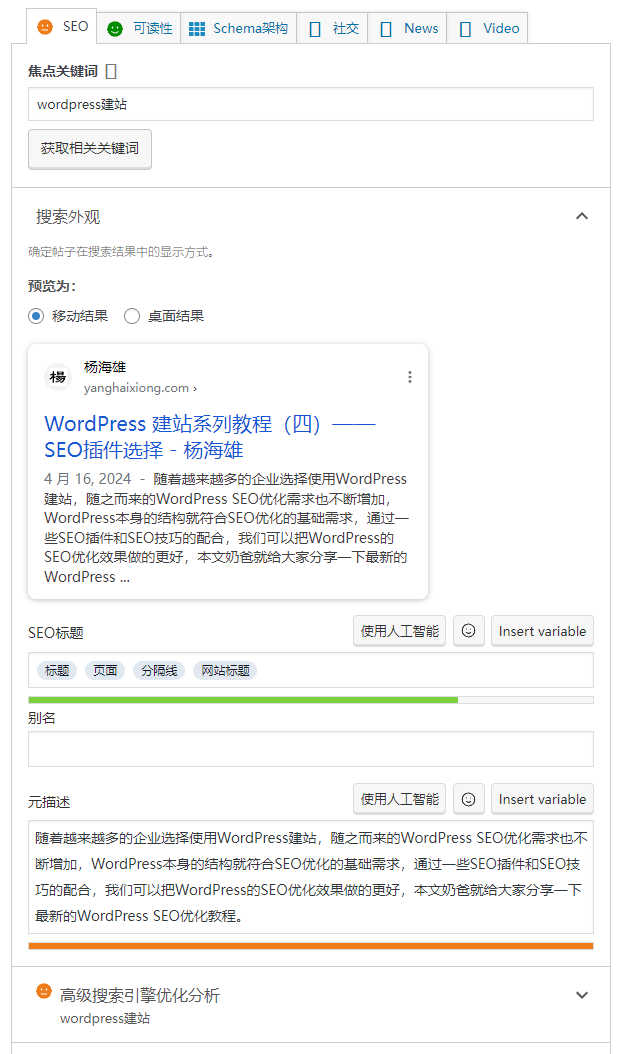The height and width of the screenshot is (1054, 644).
Task: Click the 分隔线 variable tag
Action: click(x=159, y=670)
